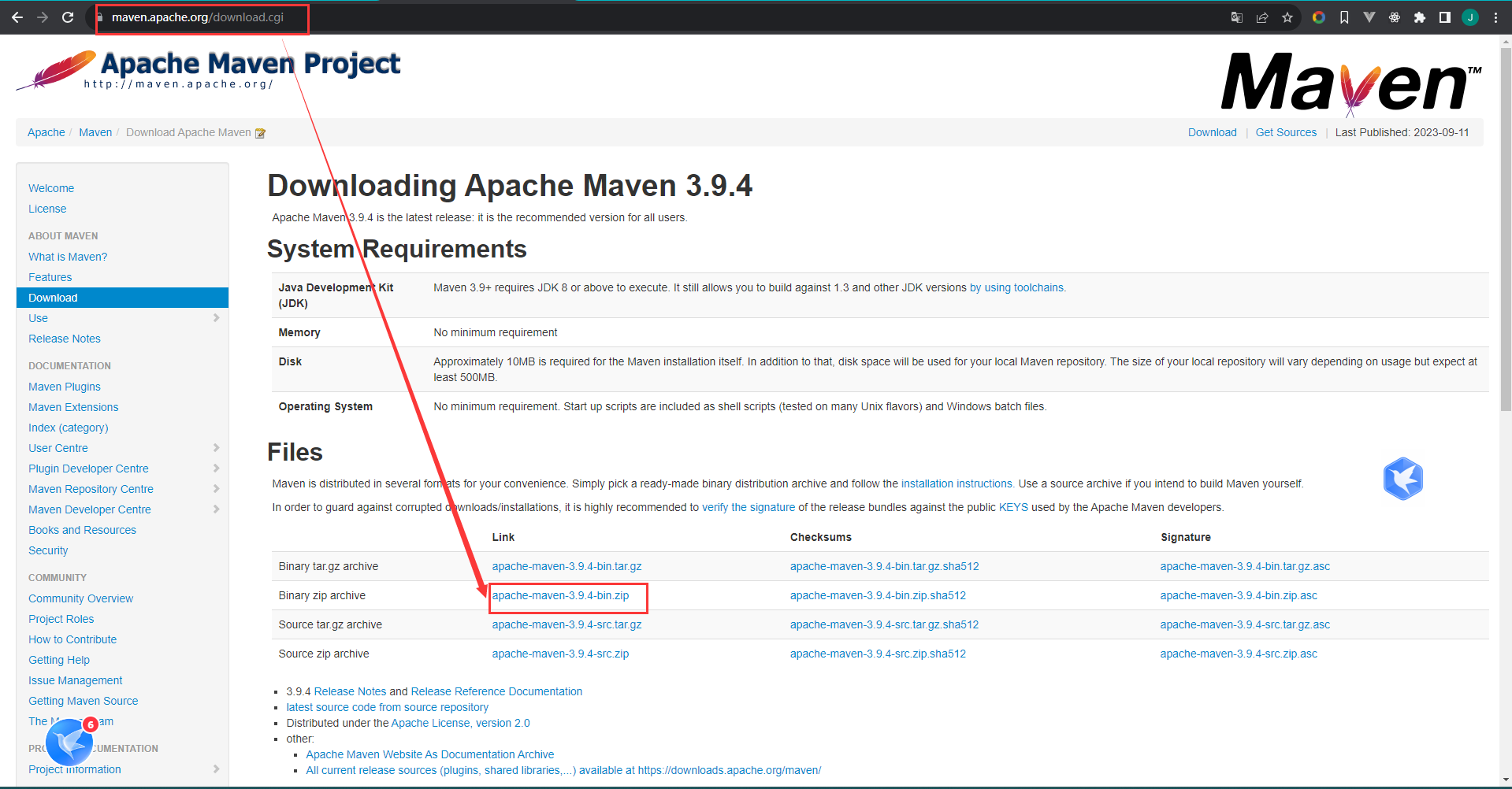Toggle the browser side panel
The height and width of the screenshot is (789, 1512).
click(1445, 17)
